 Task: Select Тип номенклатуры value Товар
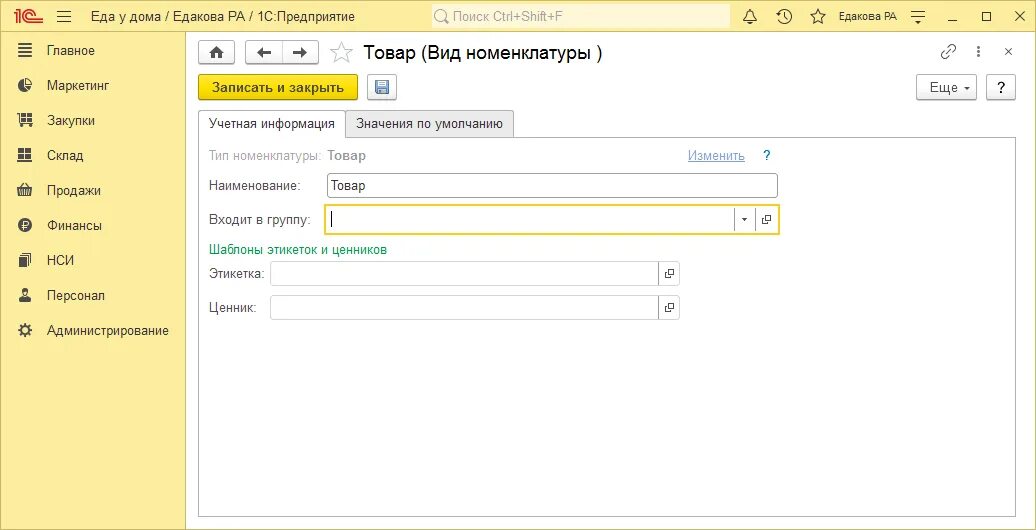point(346,156)
